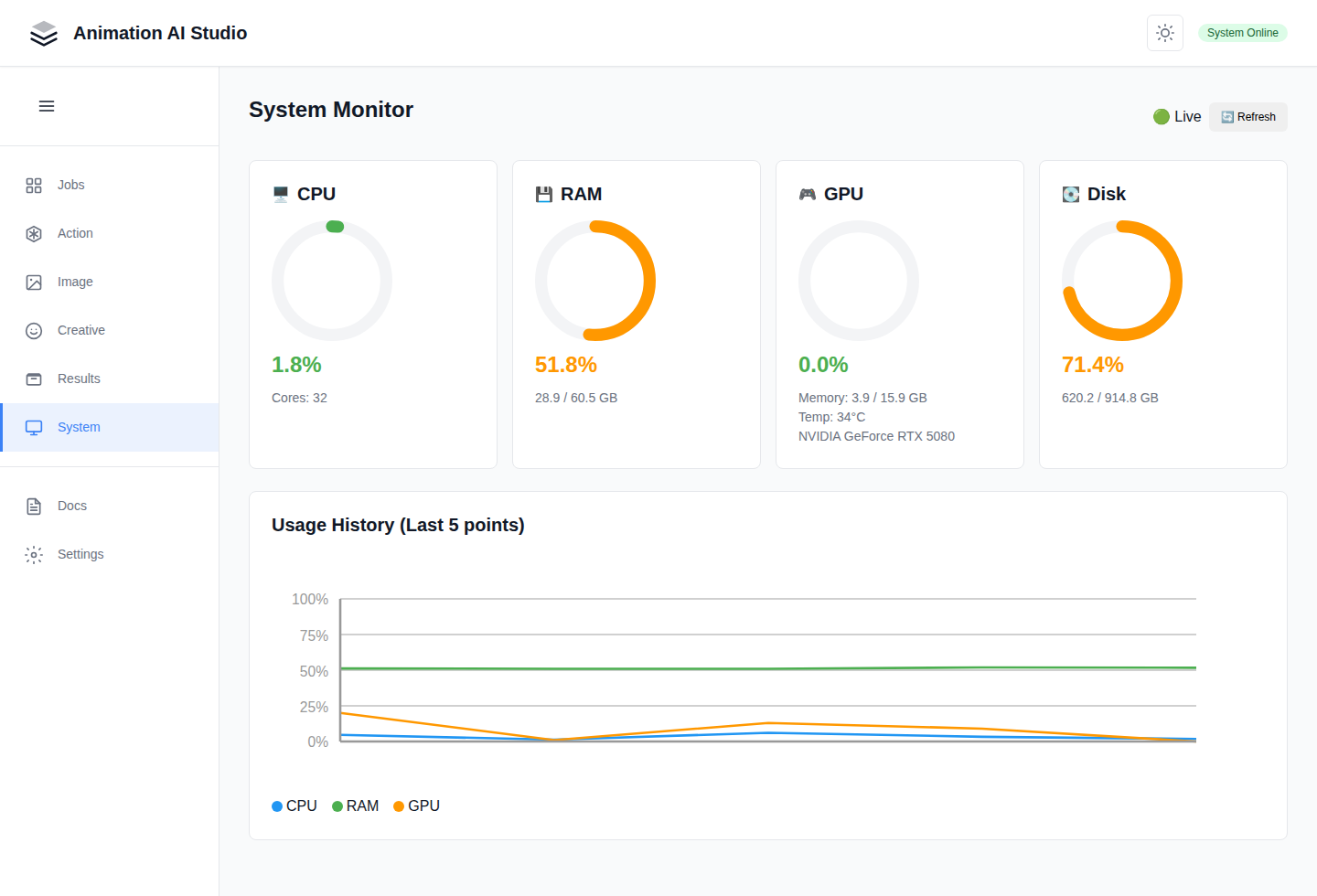Toggle the GPU legend entry in chart
This screenshot has width=1317, height=896.
point(416,805)
